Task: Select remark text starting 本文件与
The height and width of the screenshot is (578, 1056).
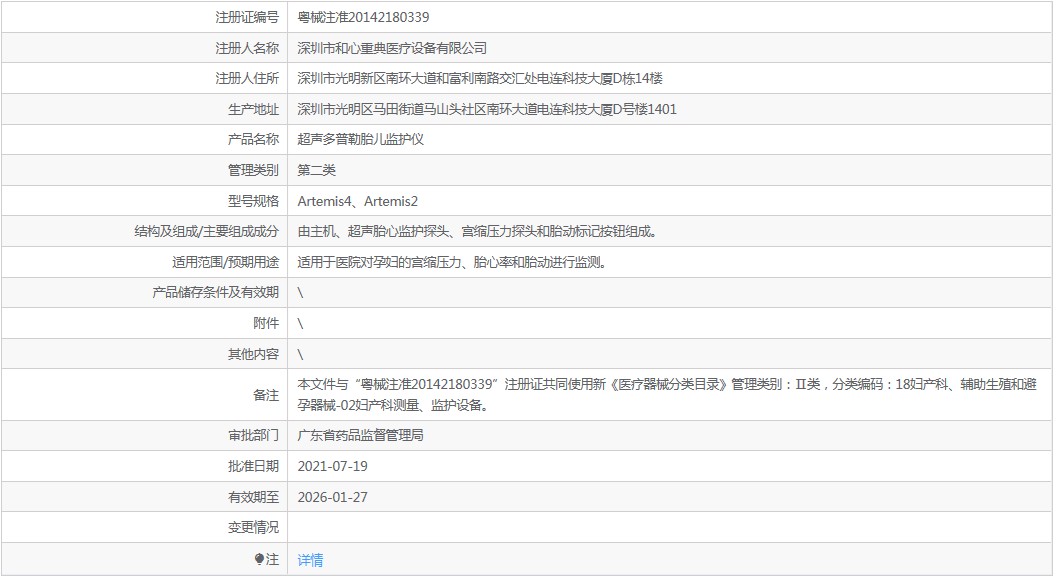Action: click(667, 395)
